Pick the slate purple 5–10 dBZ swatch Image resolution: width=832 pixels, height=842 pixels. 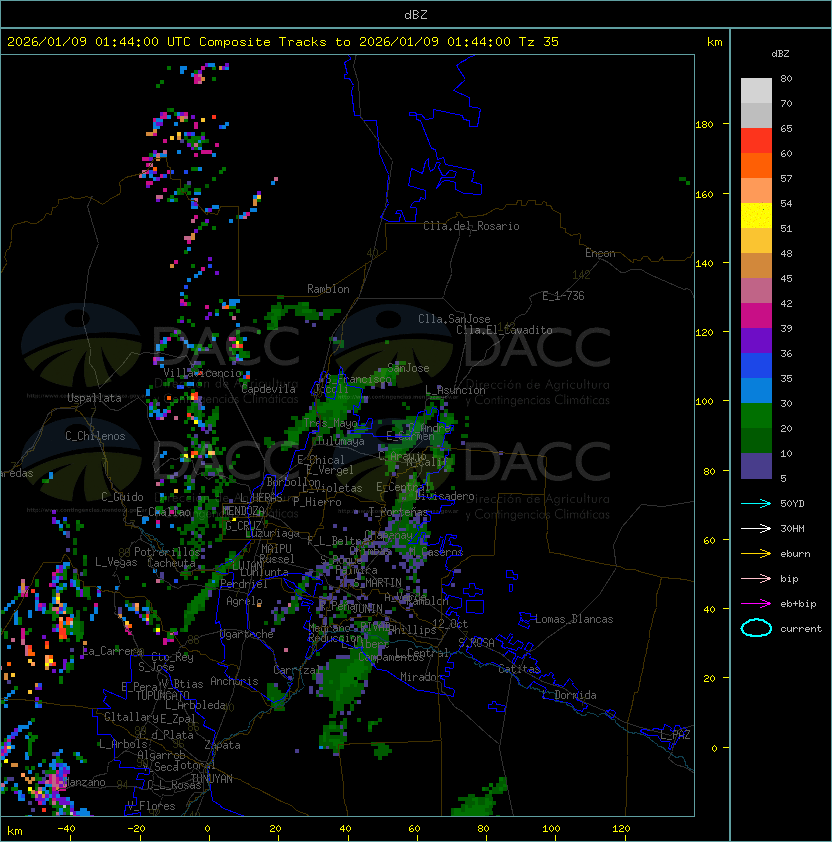(756, 466)
